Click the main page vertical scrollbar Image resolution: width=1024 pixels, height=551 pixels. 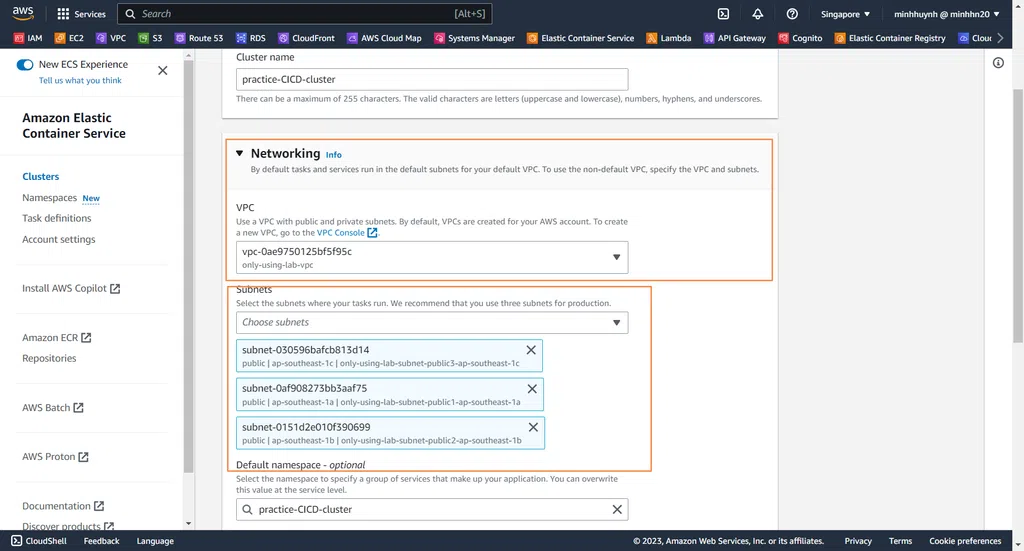pyautogui.click(x=1018, y=216)
